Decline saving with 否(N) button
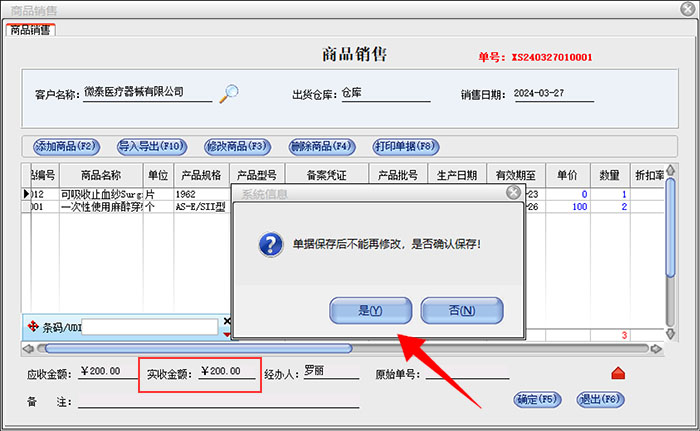The height and width of the screenshot is (431, 700). pos(461,310)
